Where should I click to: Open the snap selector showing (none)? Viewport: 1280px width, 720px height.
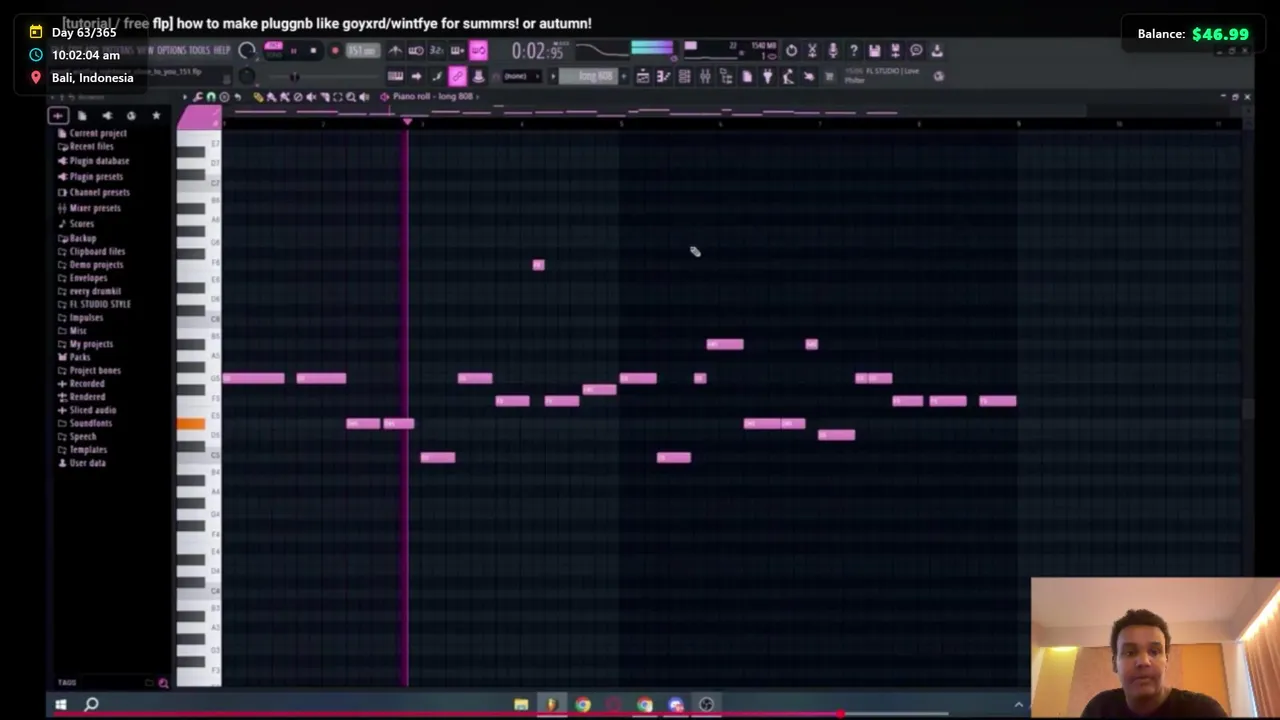522,76
